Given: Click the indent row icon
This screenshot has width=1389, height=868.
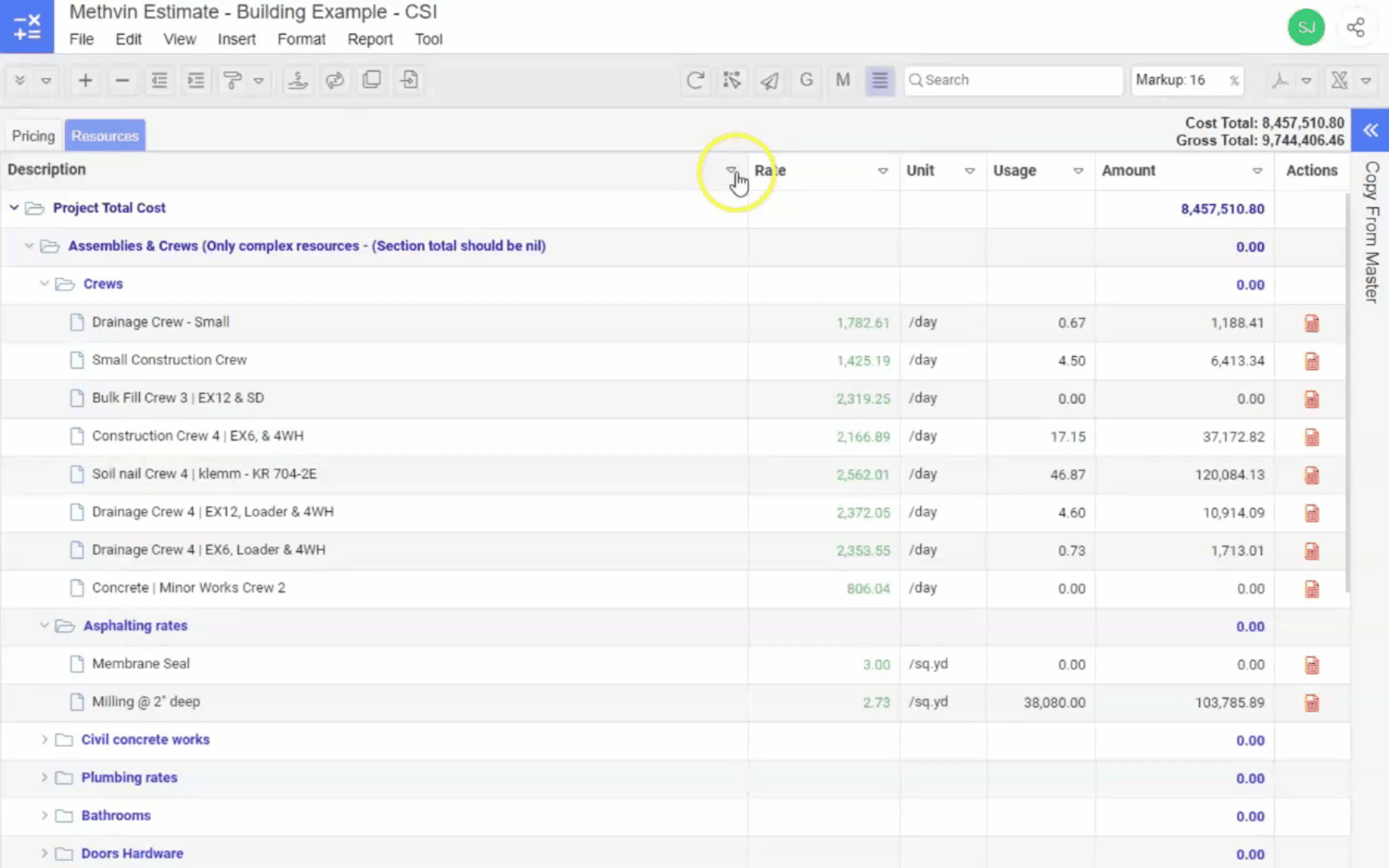Looking at the screenshot, I should 195,80.
